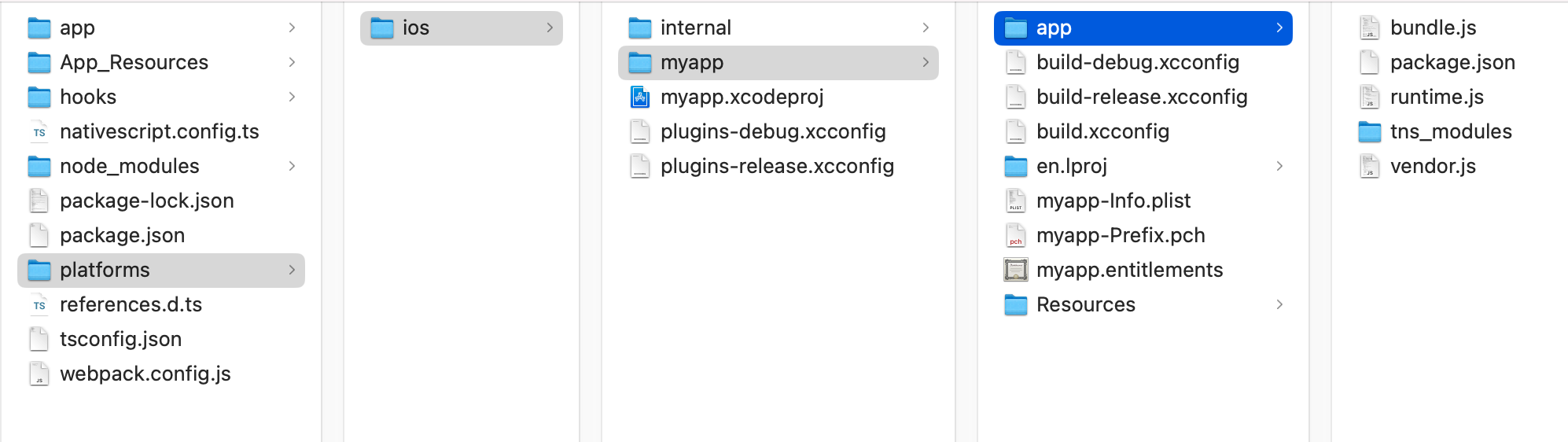This screenshot has height=442, width=1568.
Task: Click the ios folder chevron
Action: point(550,28)
